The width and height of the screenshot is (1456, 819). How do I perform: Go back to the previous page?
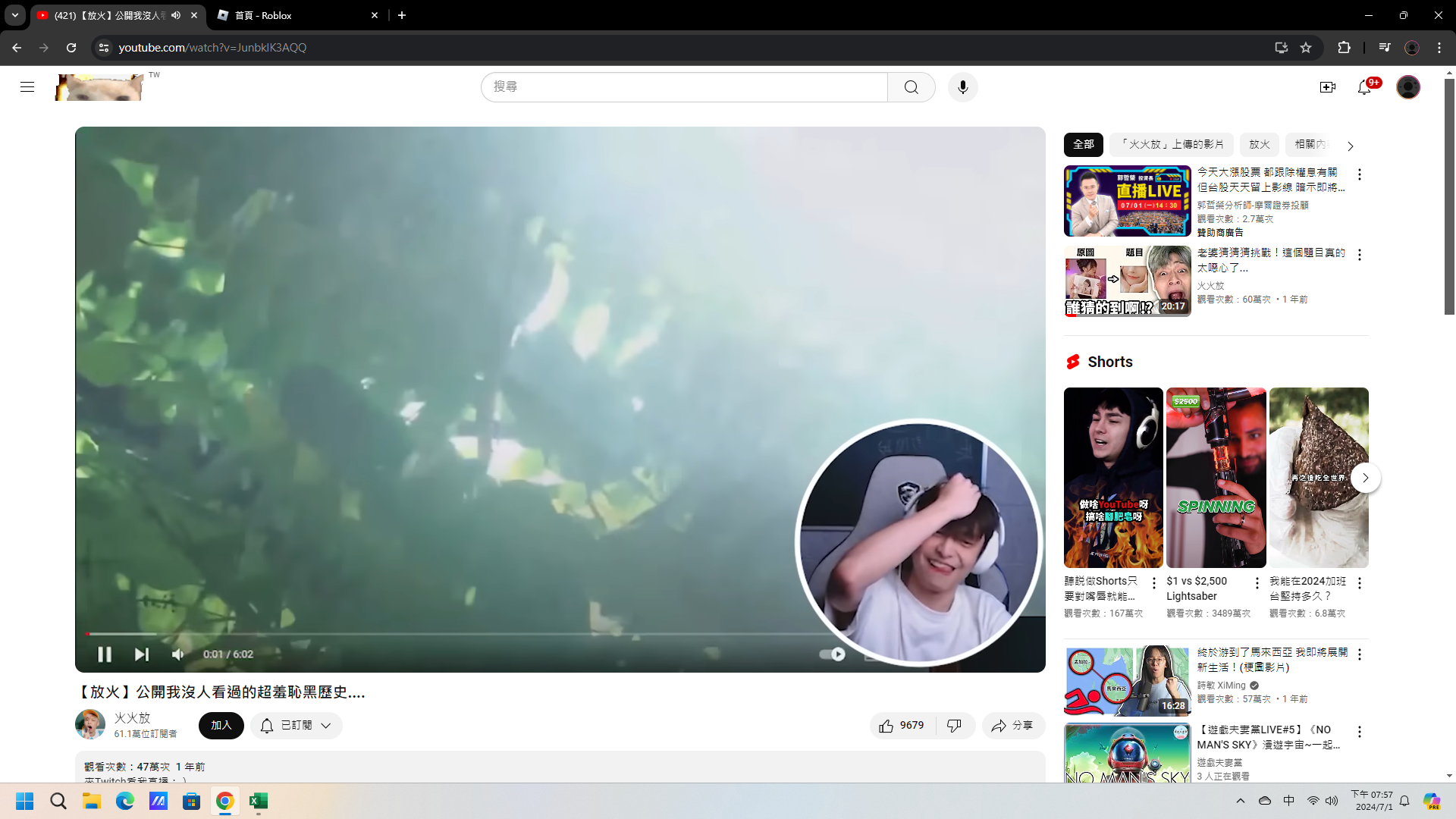[x=17, y=48]
